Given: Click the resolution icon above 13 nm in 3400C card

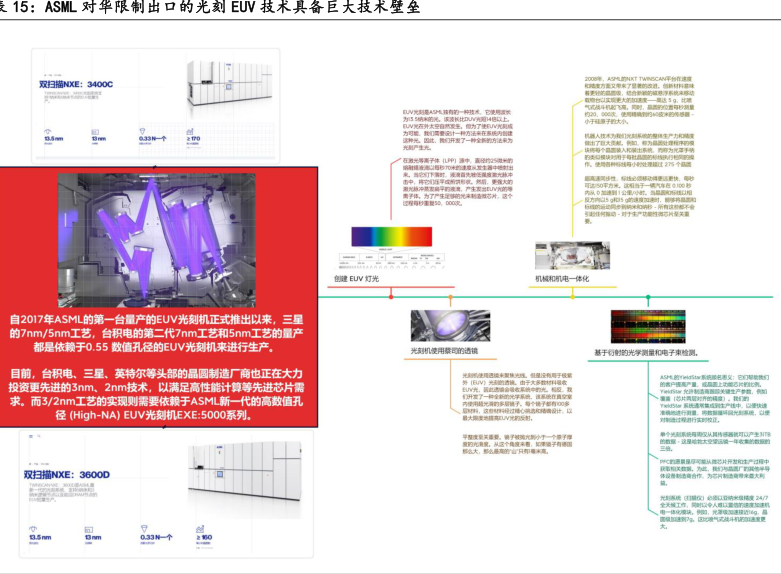Looking at the screenshot, I should tap(95, 132).
